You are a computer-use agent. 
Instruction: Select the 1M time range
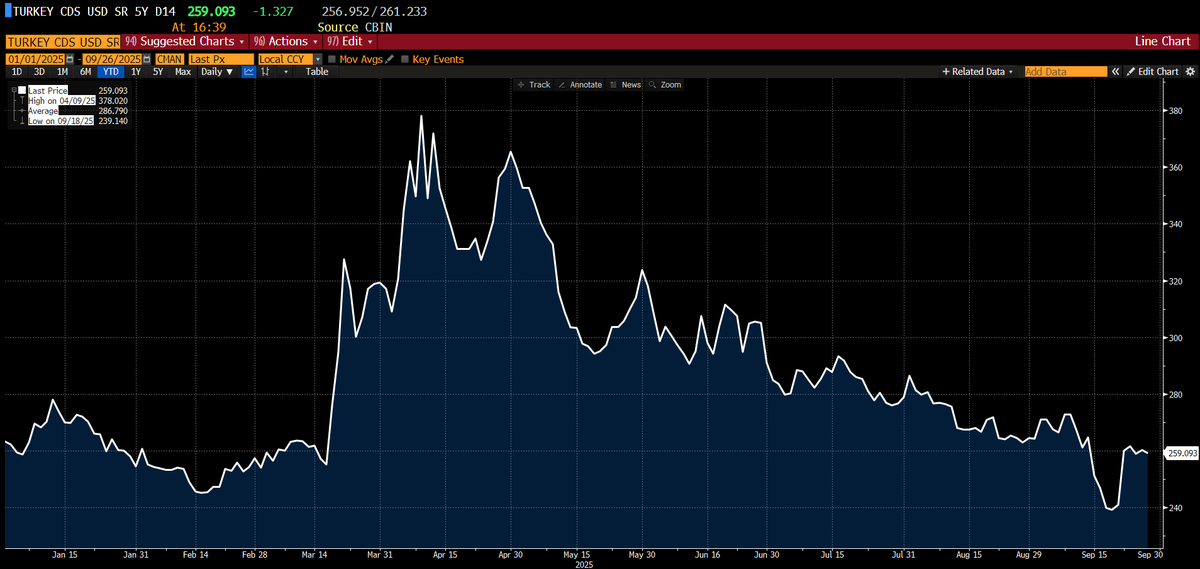[x=62, y=72]
